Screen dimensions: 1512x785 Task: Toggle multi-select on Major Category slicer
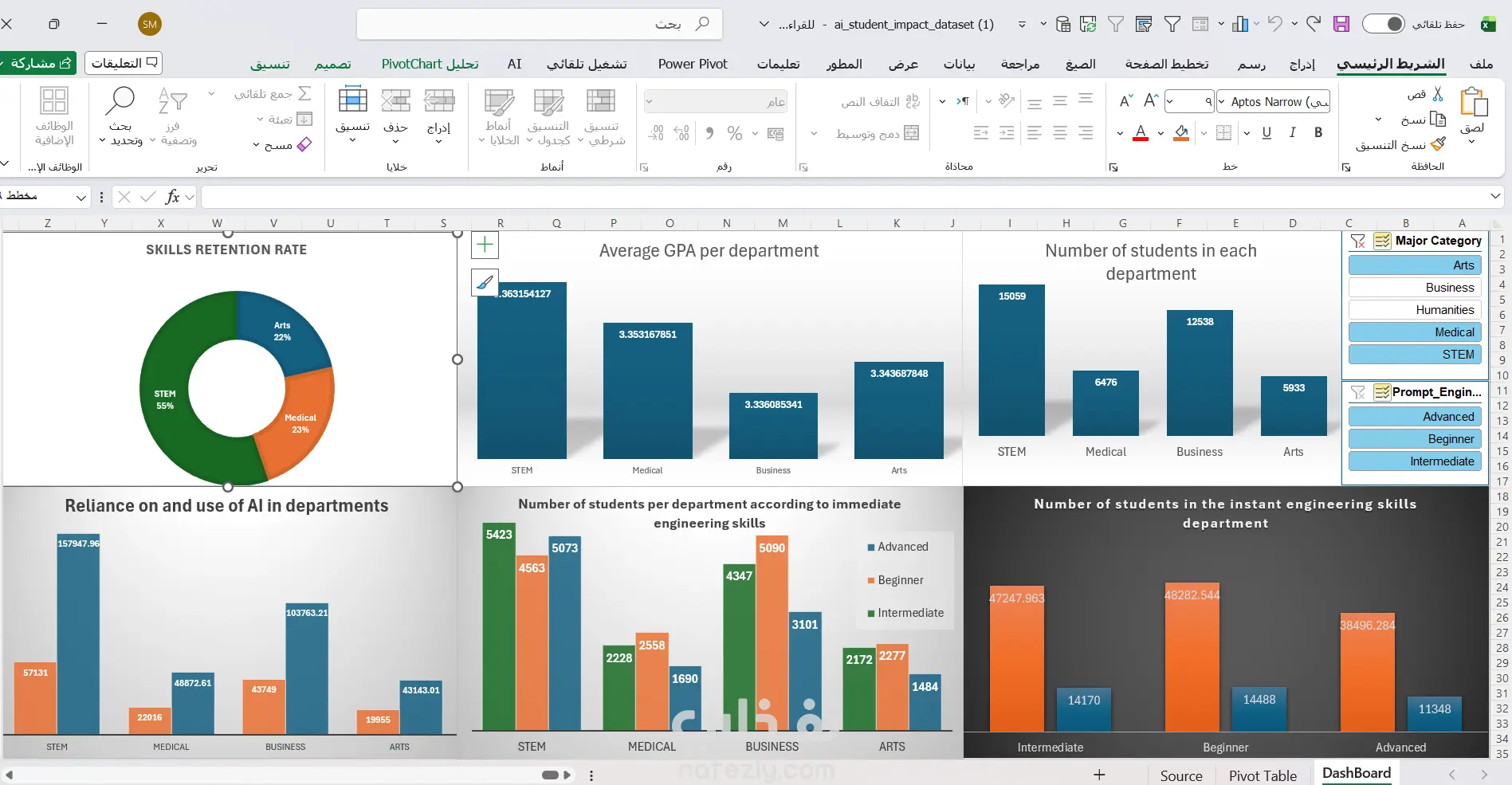point(1382,241)
